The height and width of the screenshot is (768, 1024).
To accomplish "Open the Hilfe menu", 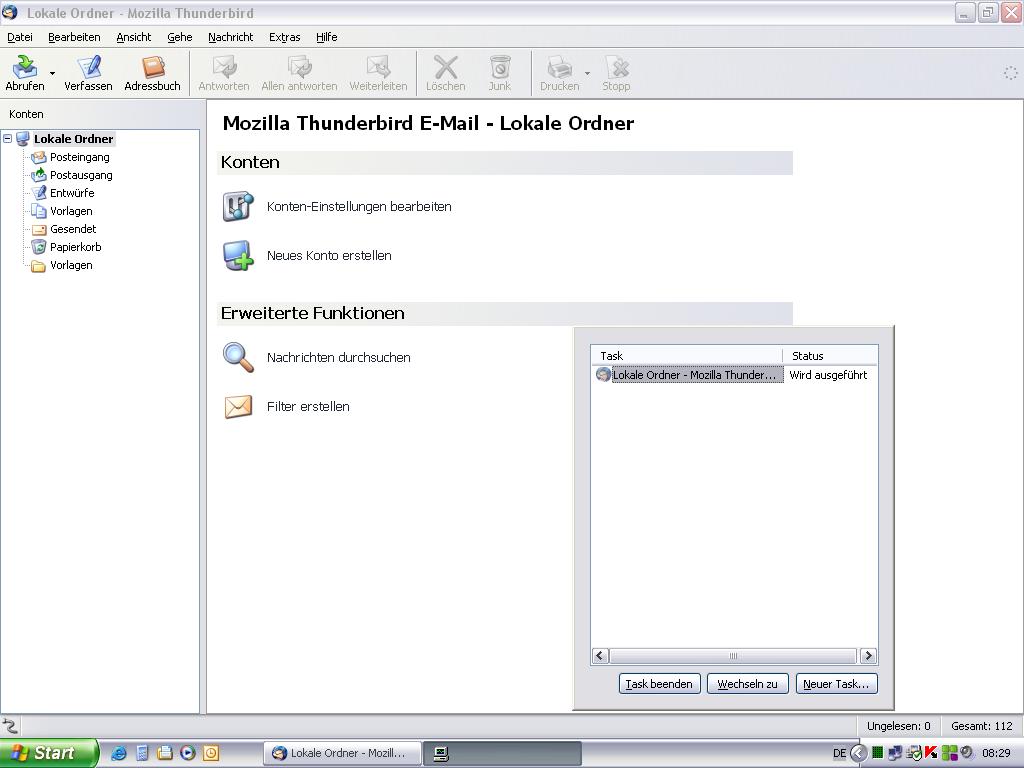I will tap(327, 37).
